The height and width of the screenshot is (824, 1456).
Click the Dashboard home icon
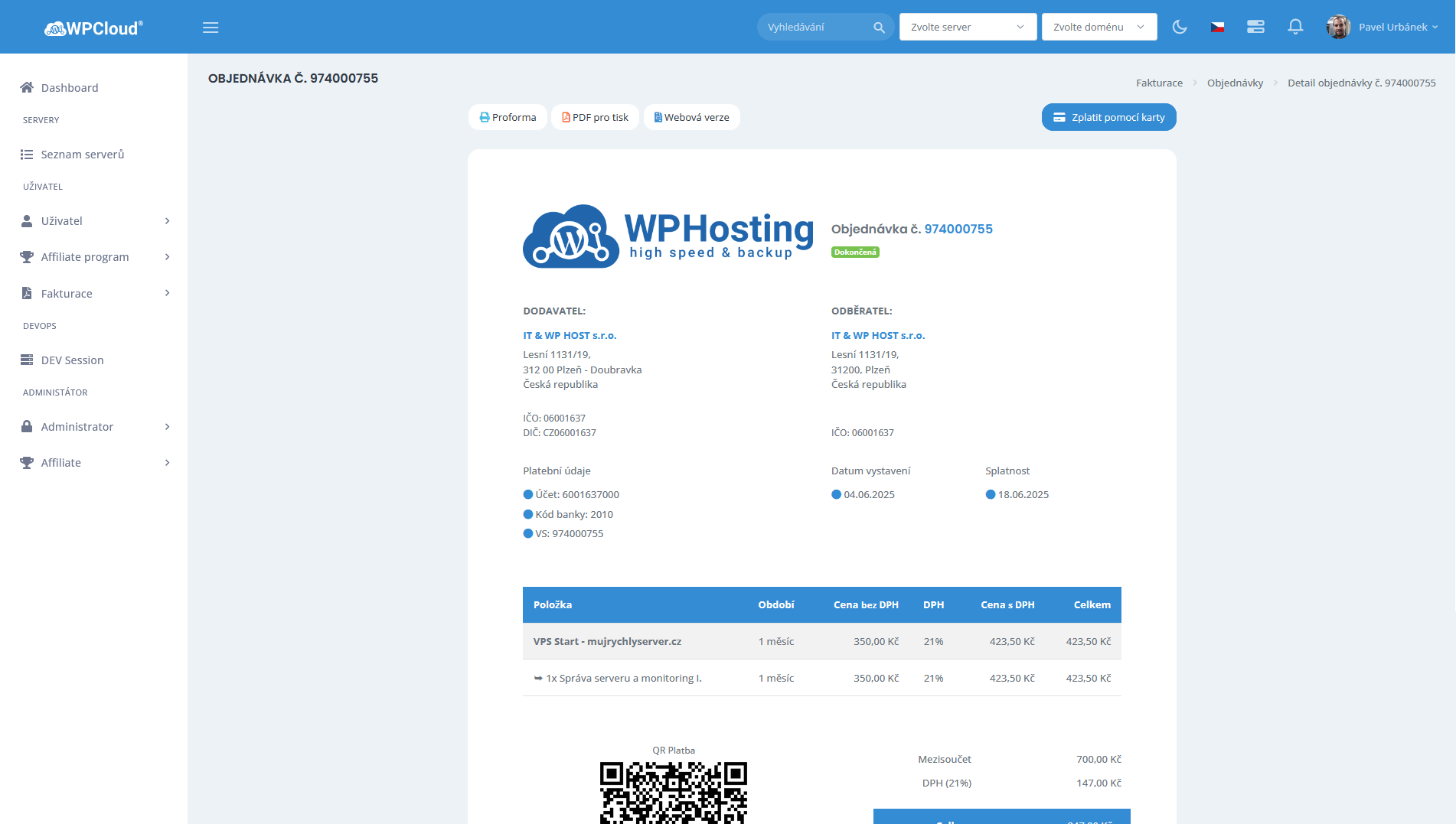click(27, 87)
